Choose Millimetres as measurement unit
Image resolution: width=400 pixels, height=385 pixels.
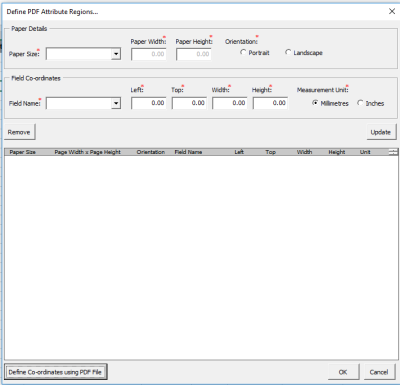tap(315, 103)
